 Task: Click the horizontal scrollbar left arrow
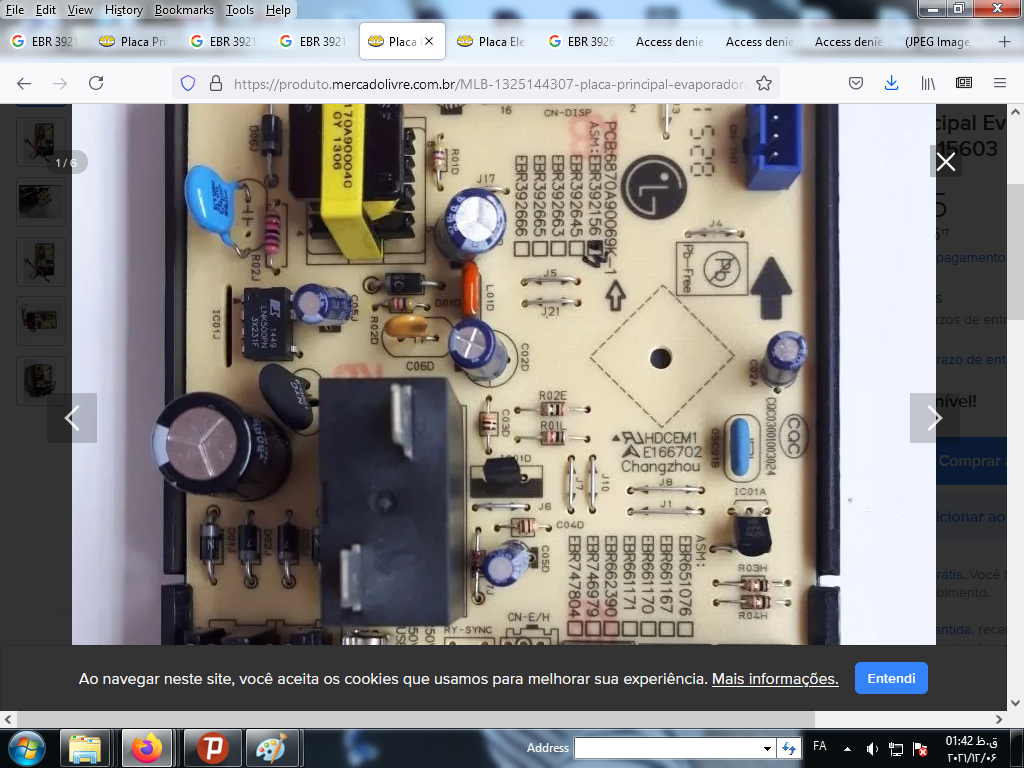tap(8, 719)
